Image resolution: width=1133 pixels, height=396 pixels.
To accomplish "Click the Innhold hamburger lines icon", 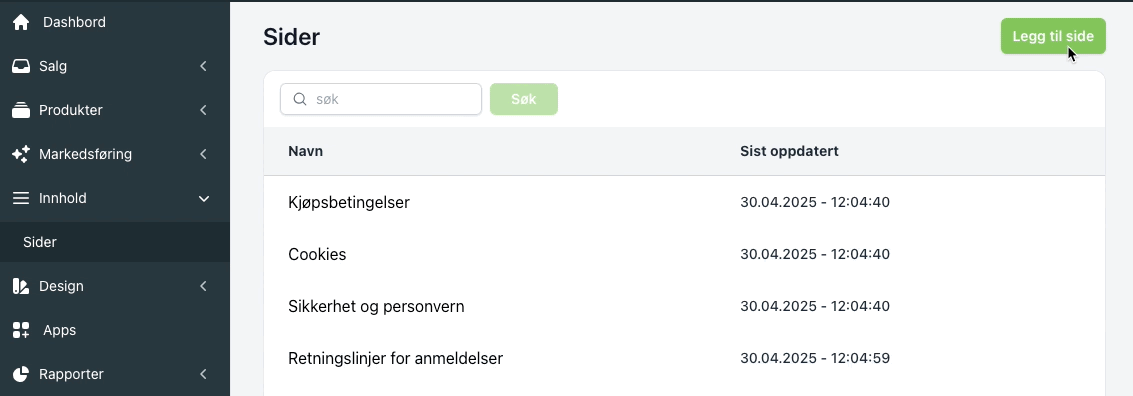I will tap(21, 198).
